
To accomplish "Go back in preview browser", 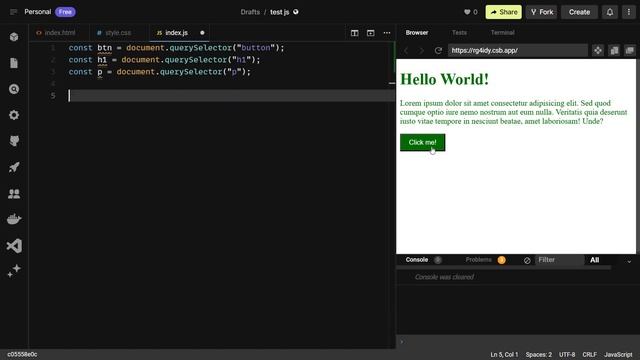I will pos(406,51).
